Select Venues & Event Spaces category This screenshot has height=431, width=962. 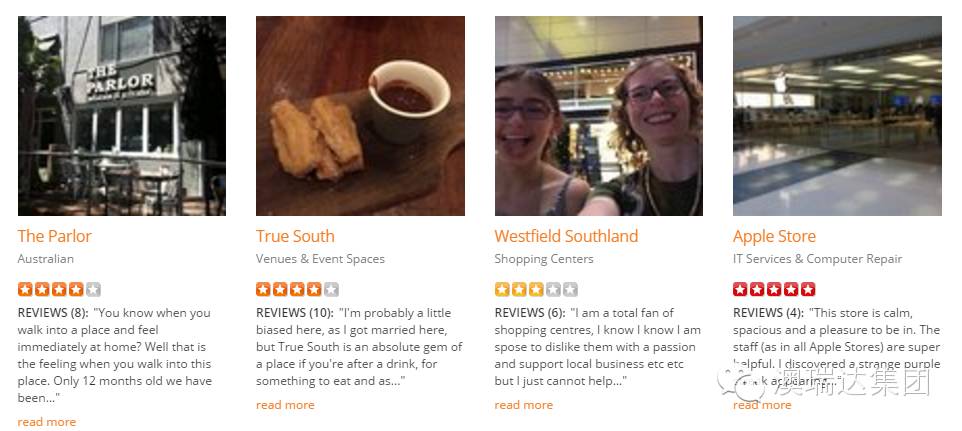point(320,259)
